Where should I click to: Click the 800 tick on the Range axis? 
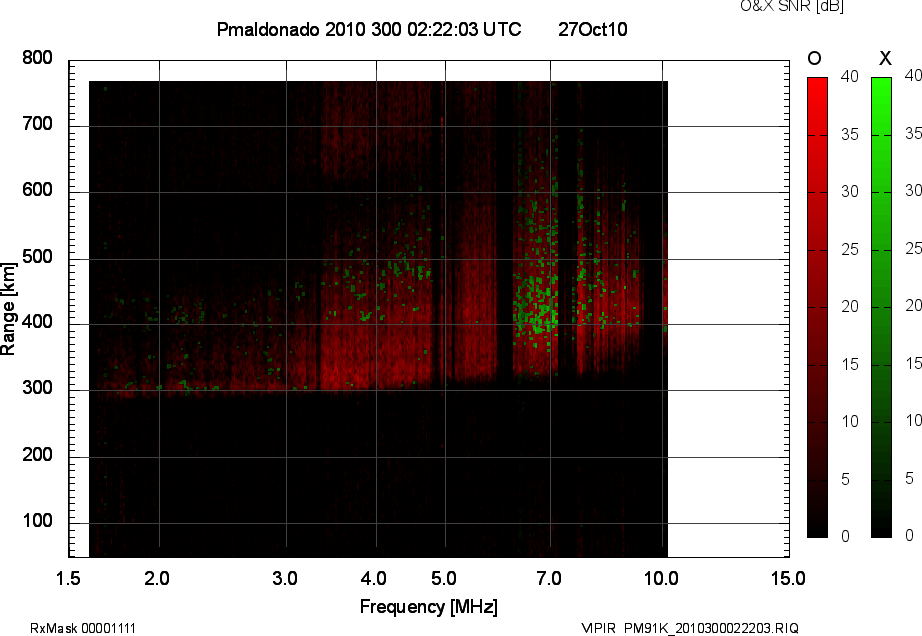click(37, 58)
